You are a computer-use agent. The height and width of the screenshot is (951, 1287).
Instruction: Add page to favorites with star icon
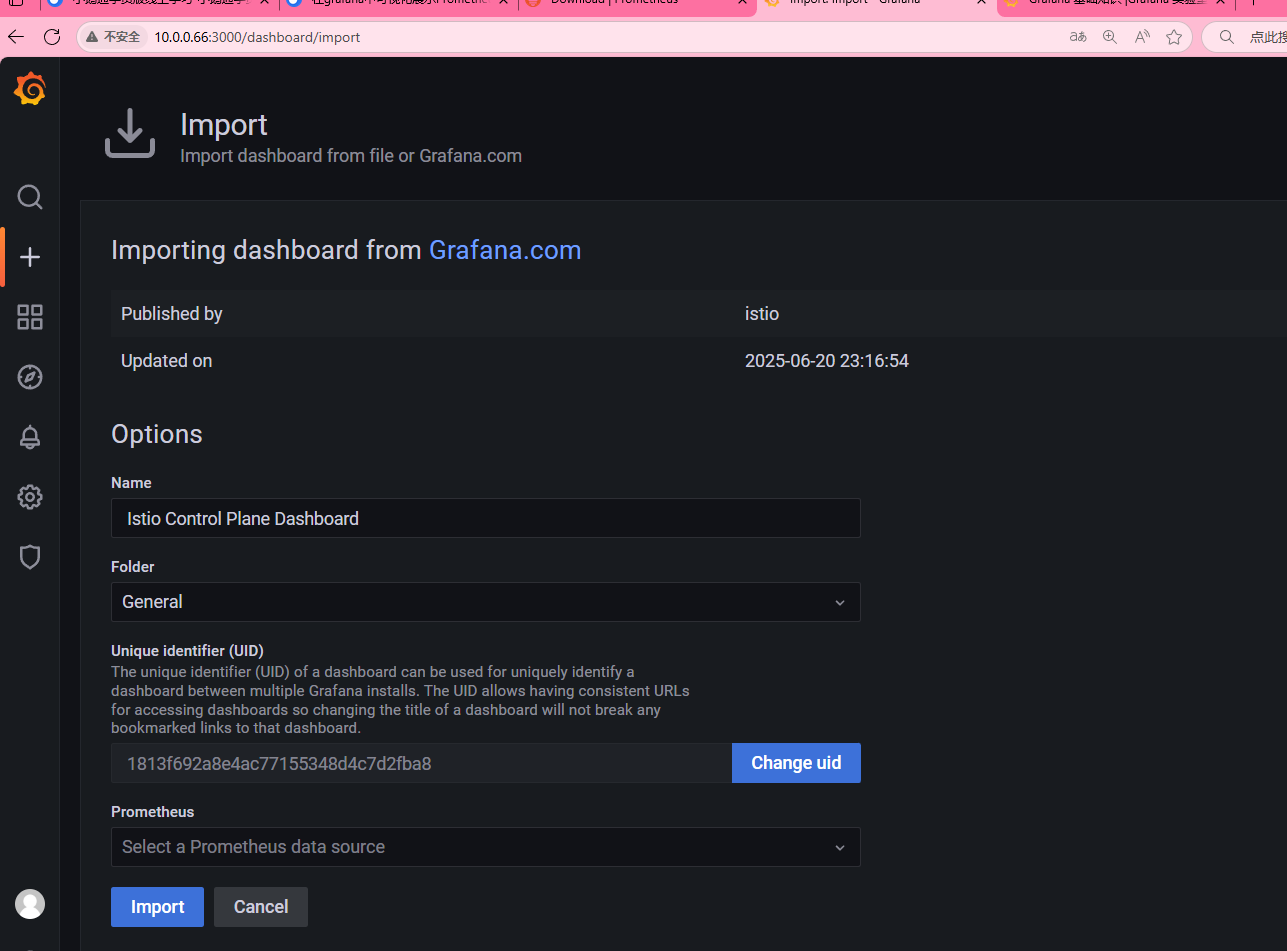[1174, 37]
